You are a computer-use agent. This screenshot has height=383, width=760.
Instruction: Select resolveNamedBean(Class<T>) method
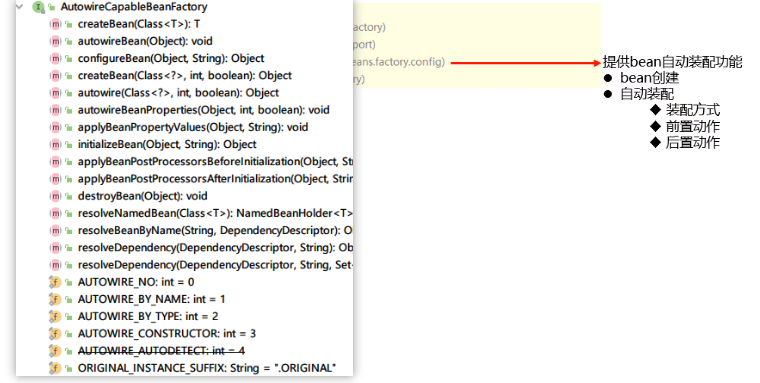[x=215, y=213]
